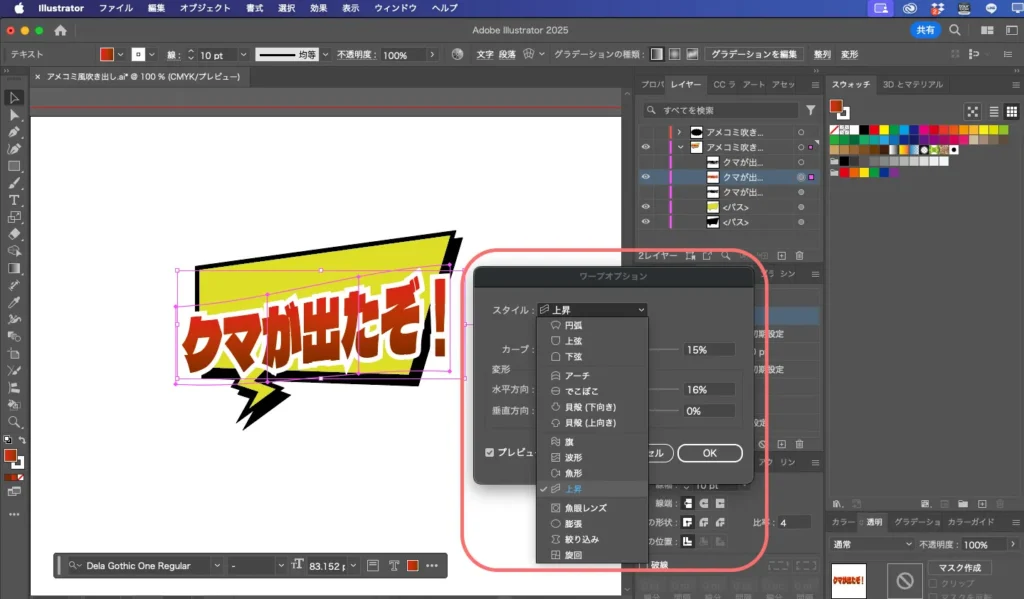Pick the yellow swatch in Swatches panel
This screenshot has height=599, width=1024.
click(885, 130)
